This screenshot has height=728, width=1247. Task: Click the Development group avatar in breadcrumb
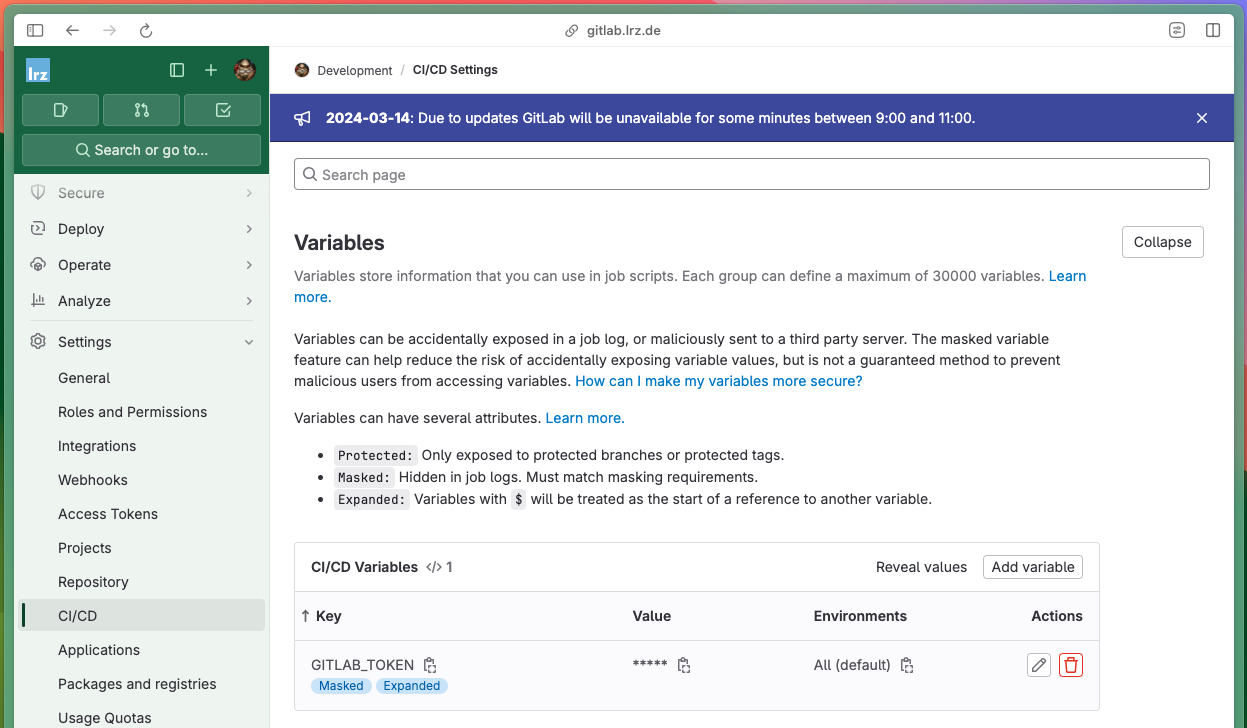pos(302,70)
